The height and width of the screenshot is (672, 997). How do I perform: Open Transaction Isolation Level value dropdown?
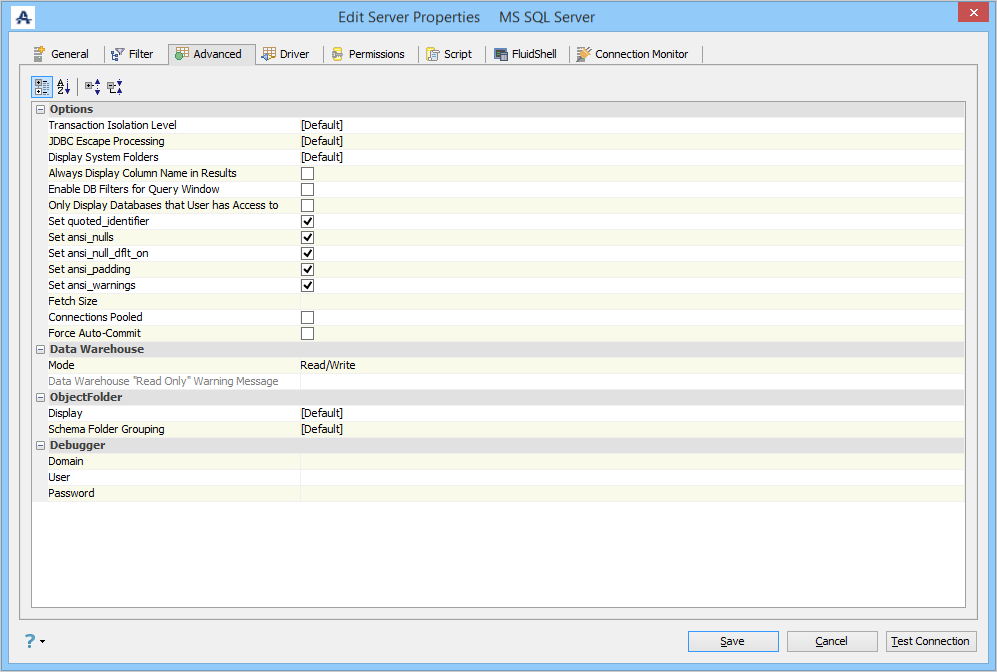click(x=632, y=125)
